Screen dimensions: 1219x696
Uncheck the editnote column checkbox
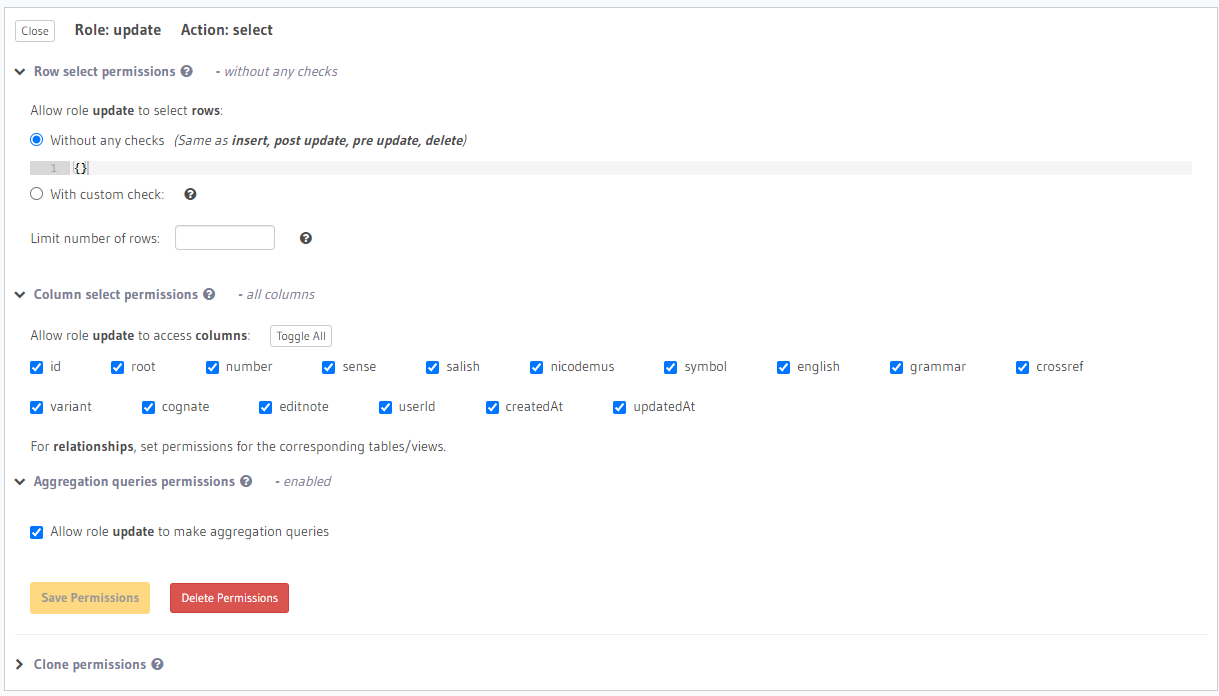(266, 407)
